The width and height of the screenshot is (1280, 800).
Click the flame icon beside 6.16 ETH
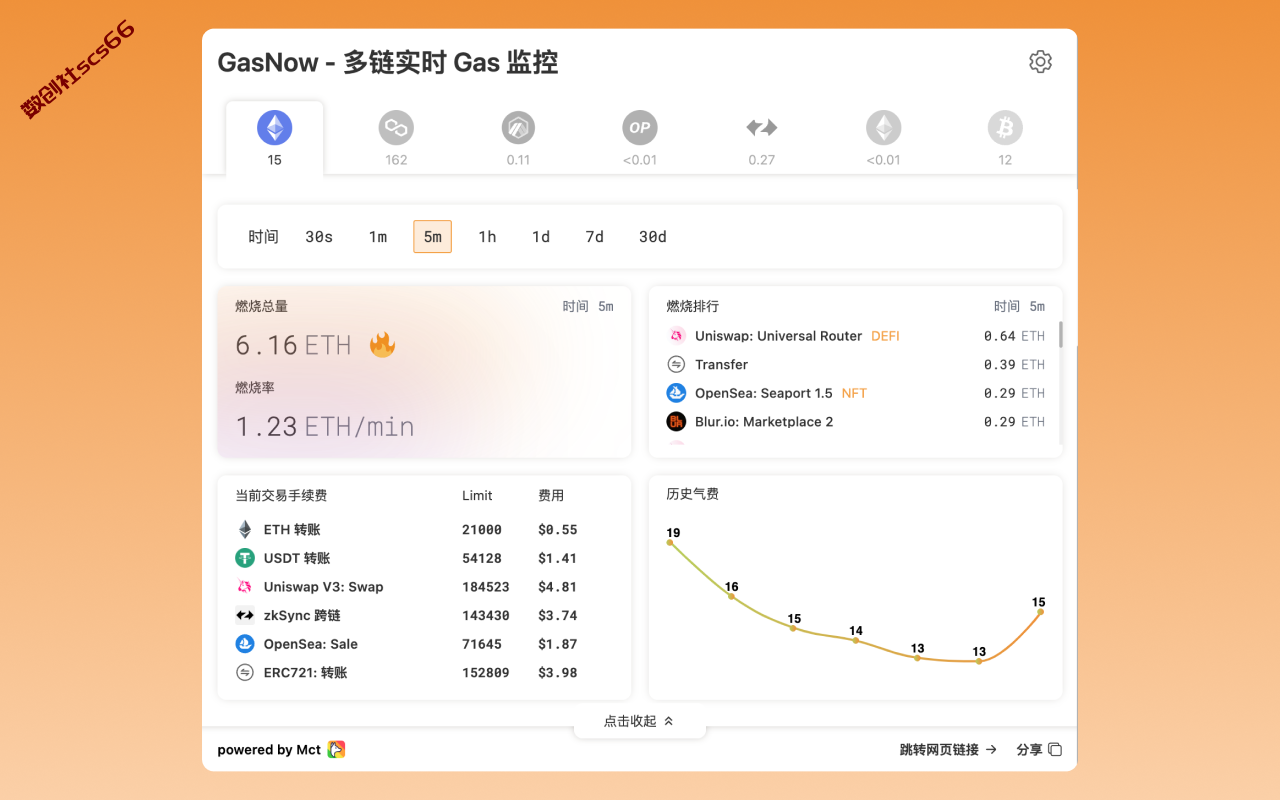click(382, 345)
